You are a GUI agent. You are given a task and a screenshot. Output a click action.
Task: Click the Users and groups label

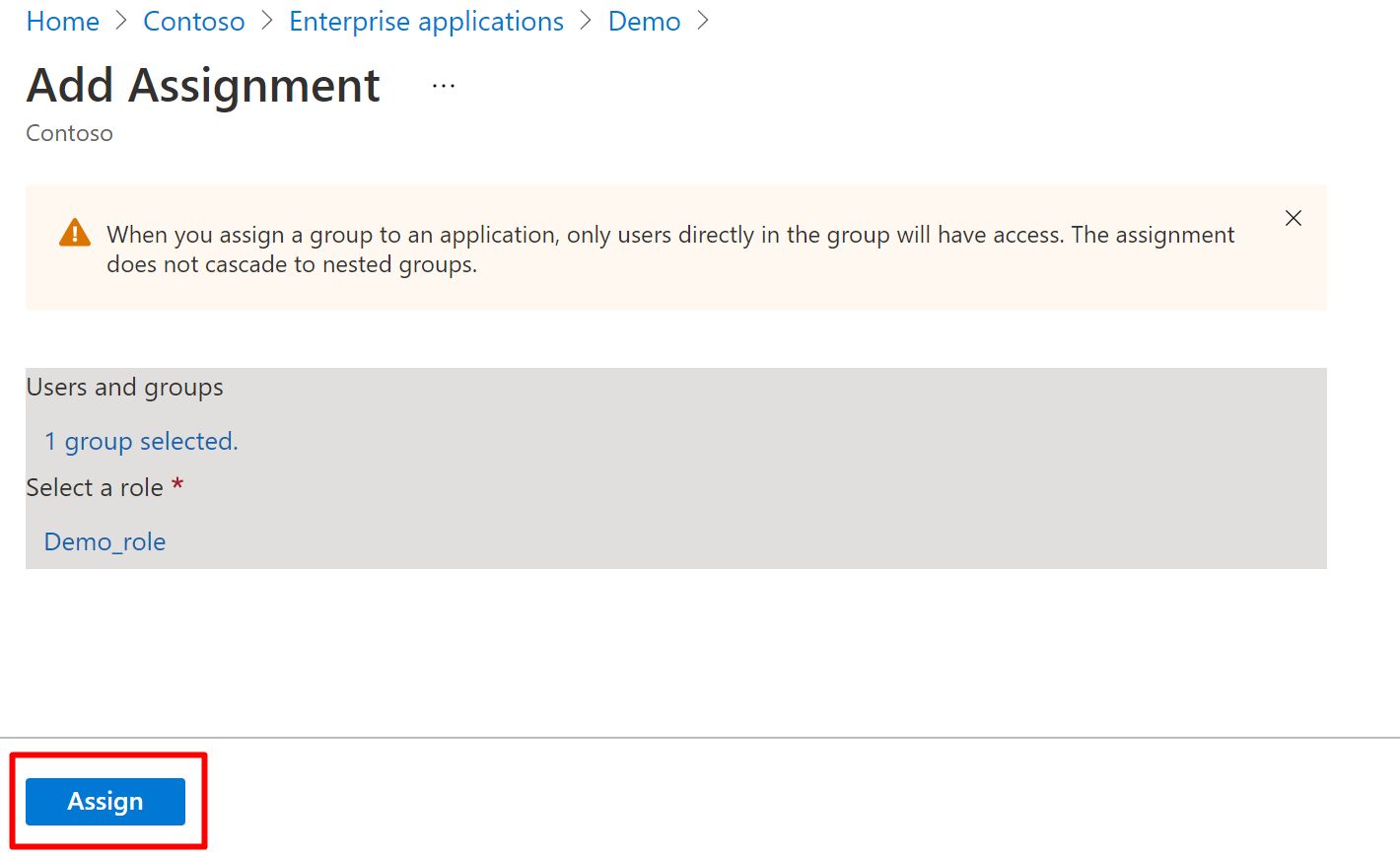click(x=124, y=388)
